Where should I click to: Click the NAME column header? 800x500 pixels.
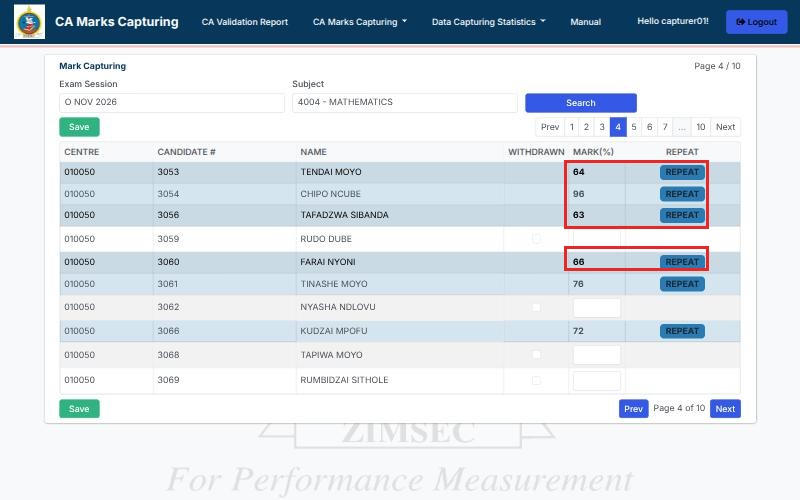click(313, 152)
